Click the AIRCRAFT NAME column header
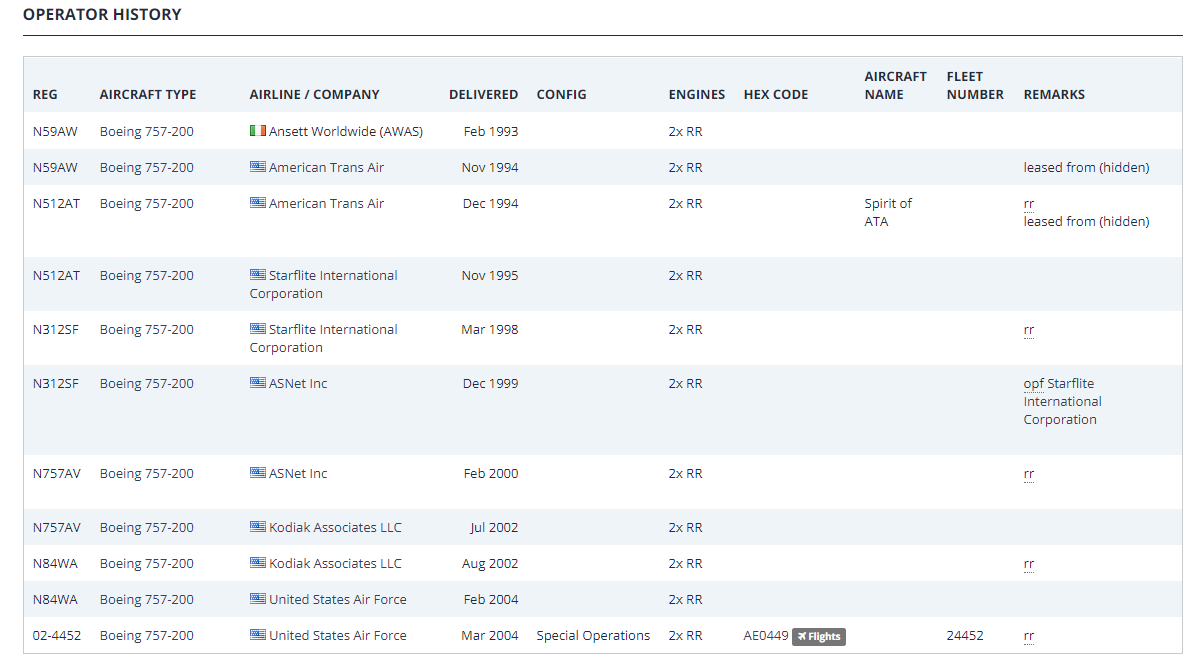 pos(895,86)
